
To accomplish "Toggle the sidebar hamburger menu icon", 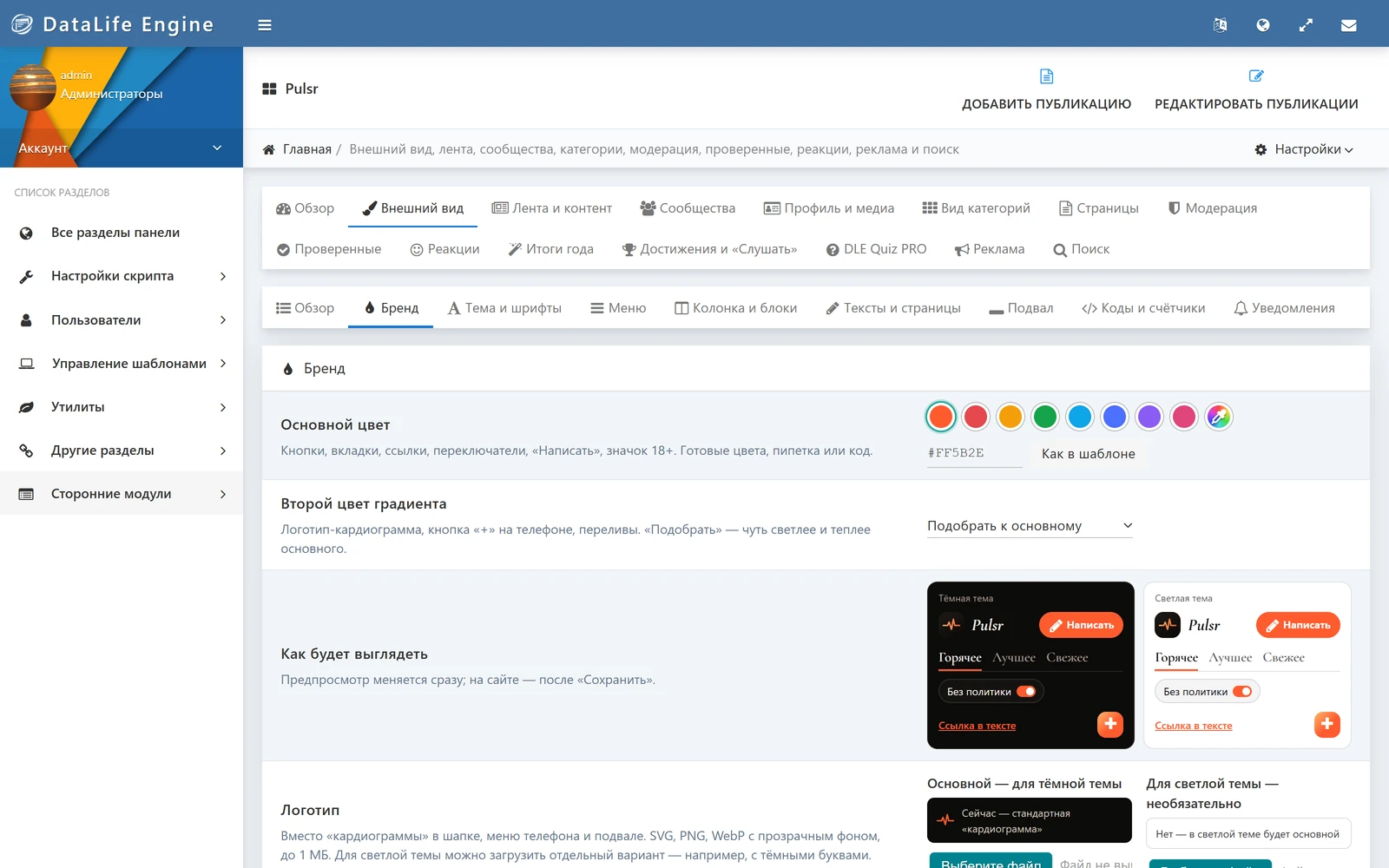I will (265, 25).
